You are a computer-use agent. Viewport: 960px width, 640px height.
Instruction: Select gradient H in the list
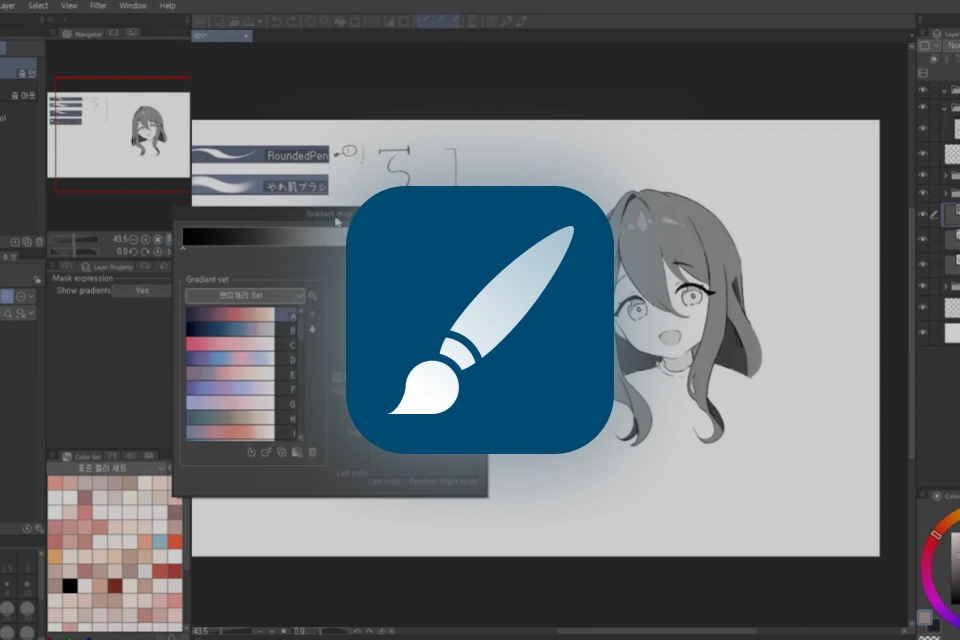(x=242, y=418)
